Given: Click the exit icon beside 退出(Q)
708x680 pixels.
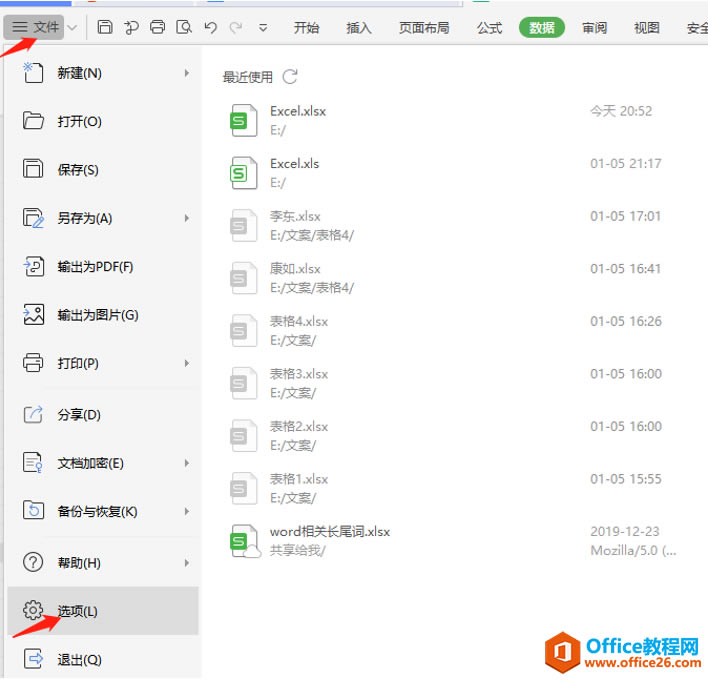Looking at the screenshot, I should (33, 659).
